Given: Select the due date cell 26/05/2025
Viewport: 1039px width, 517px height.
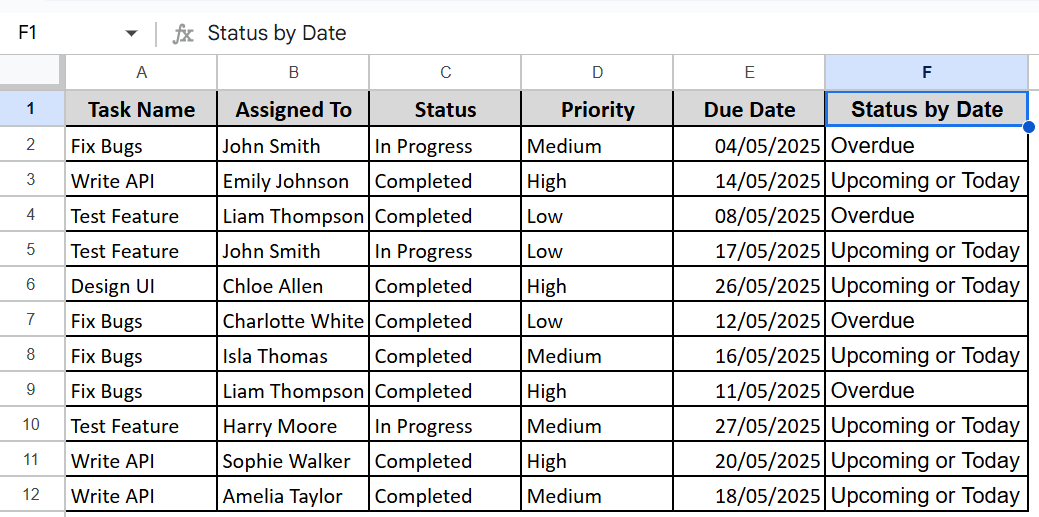Looking at the screenshot, I should (749, 286).
